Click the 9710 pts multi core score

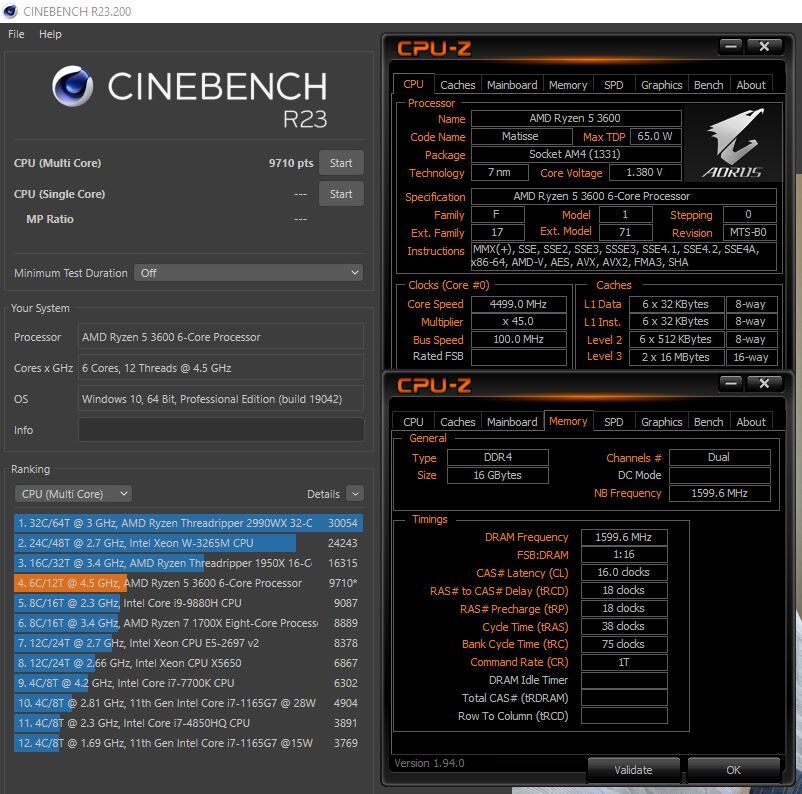pos(291,163)
